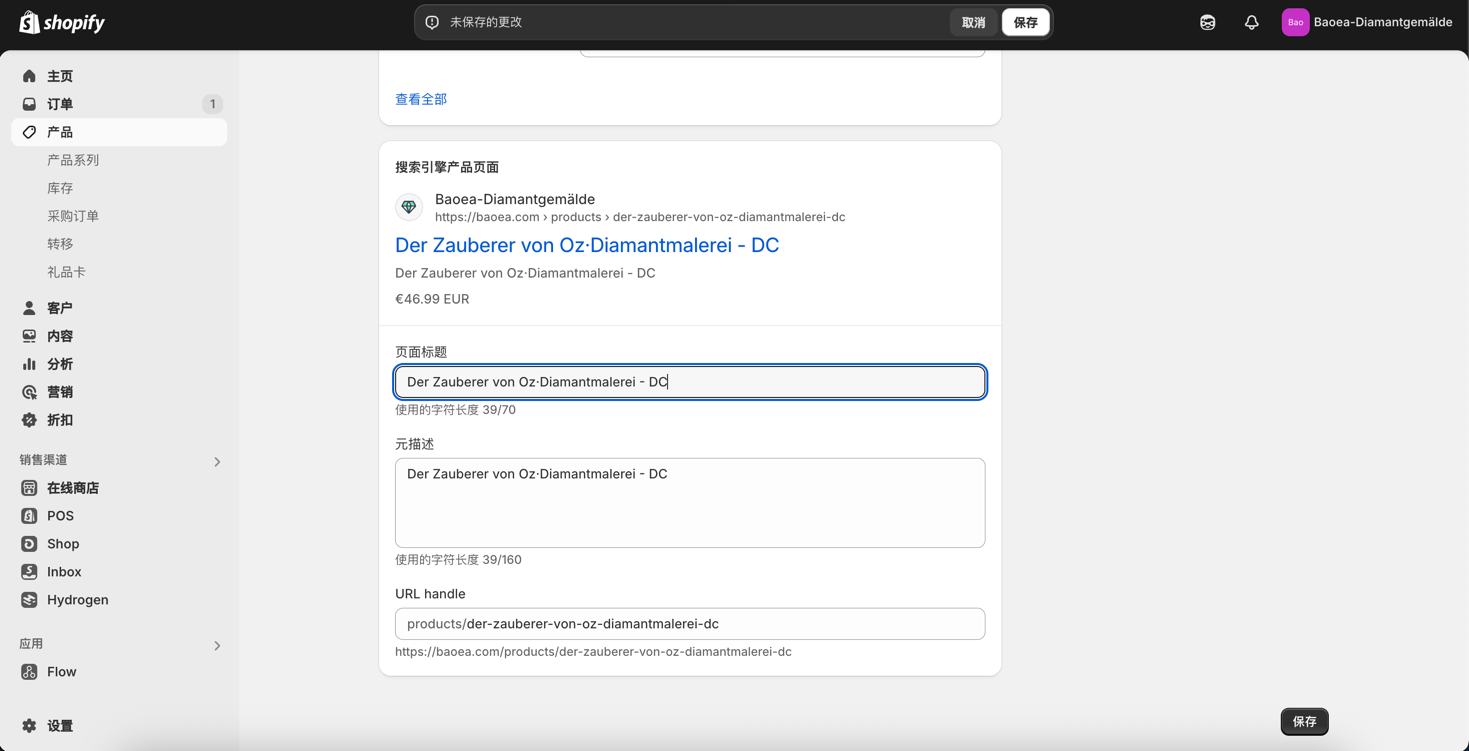Click the 元描述 meta description textarea

click(690, 503)
